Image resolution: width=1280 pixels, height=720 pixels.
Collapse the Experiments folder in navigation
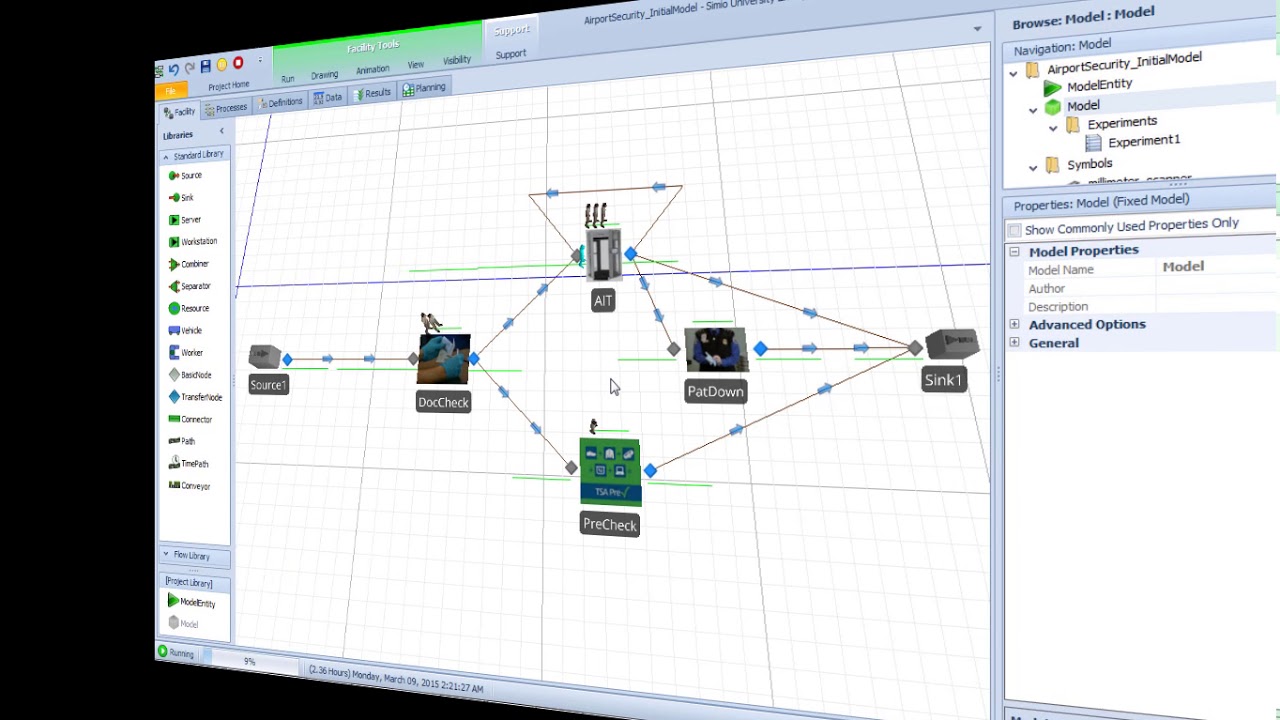point(1053,127)
